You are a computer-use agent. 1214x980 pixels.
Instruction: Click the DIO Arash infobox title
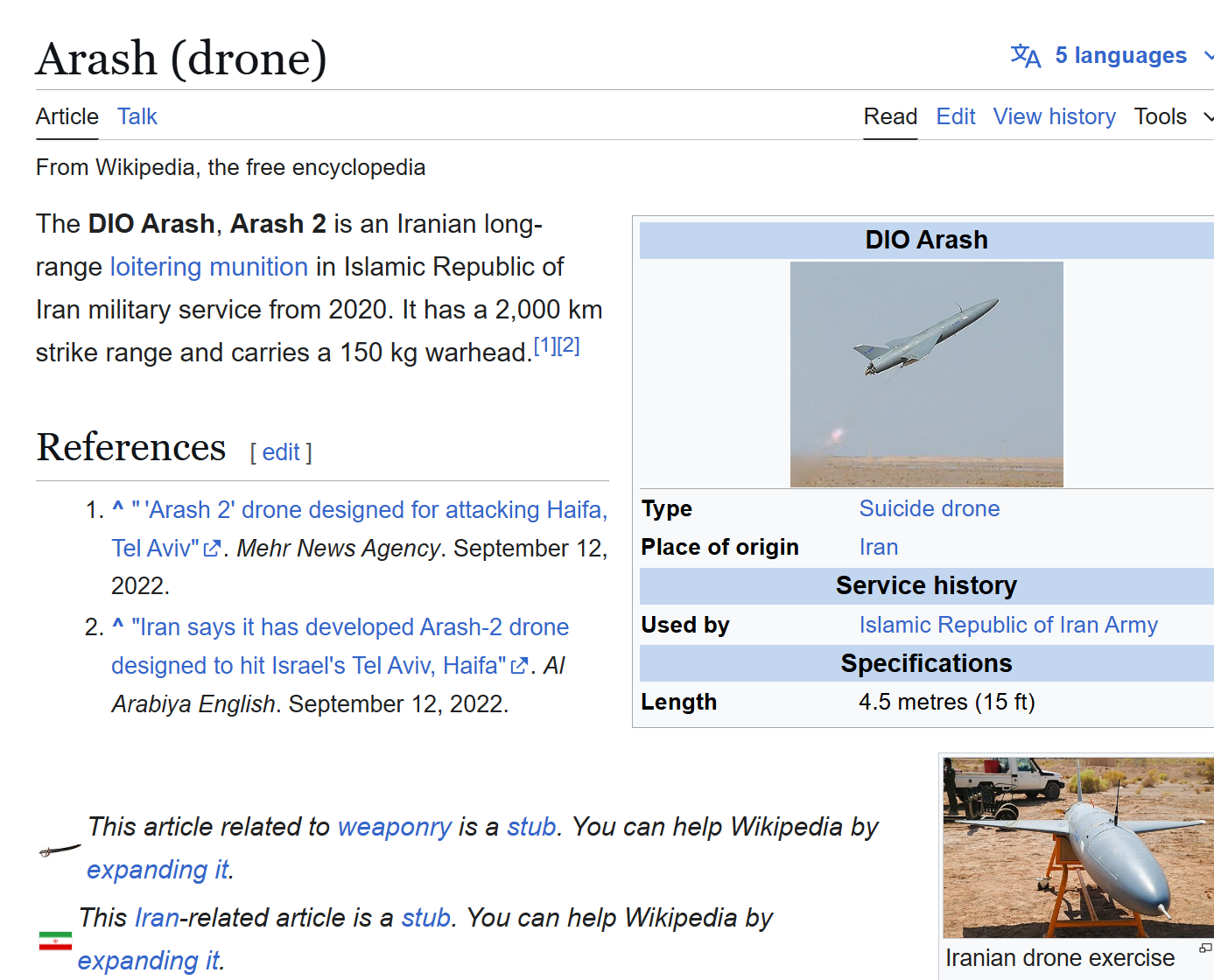coord(926,240)
